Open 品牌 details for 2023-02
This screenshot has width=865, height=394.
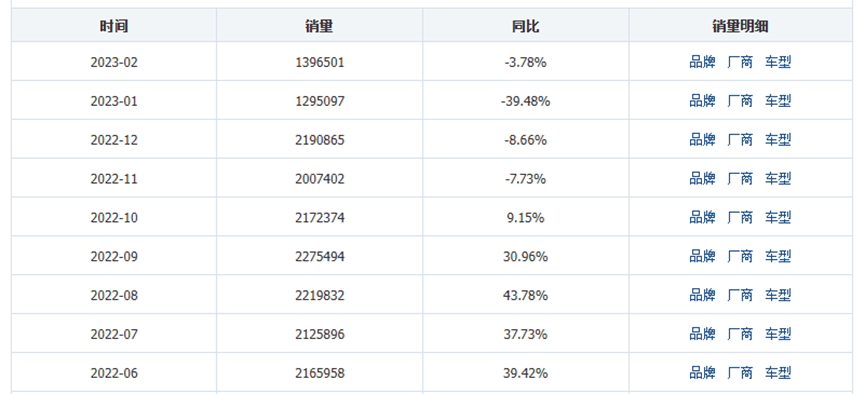pos(702,62)
